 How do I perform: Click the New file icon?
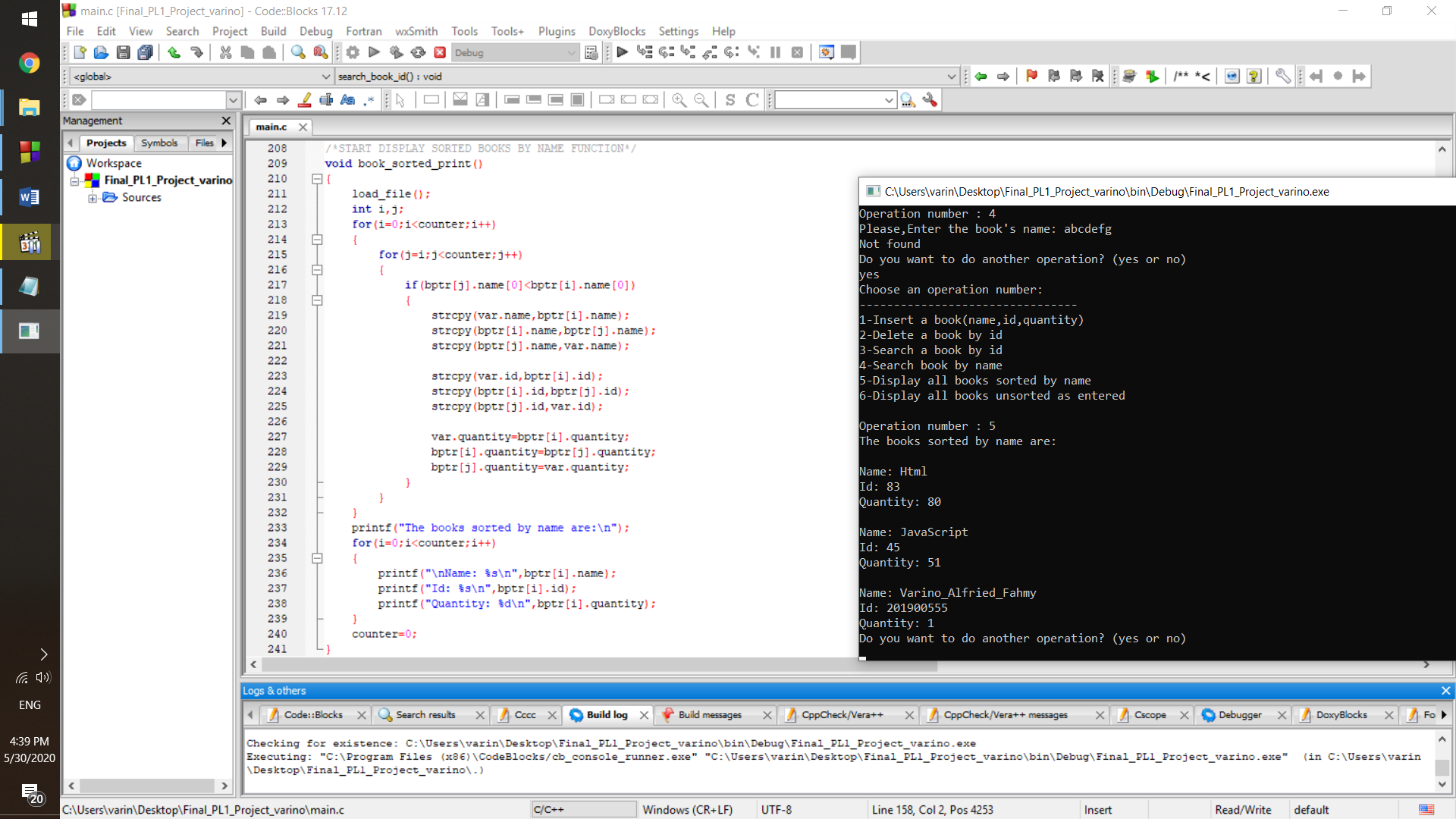coord(80,52)
